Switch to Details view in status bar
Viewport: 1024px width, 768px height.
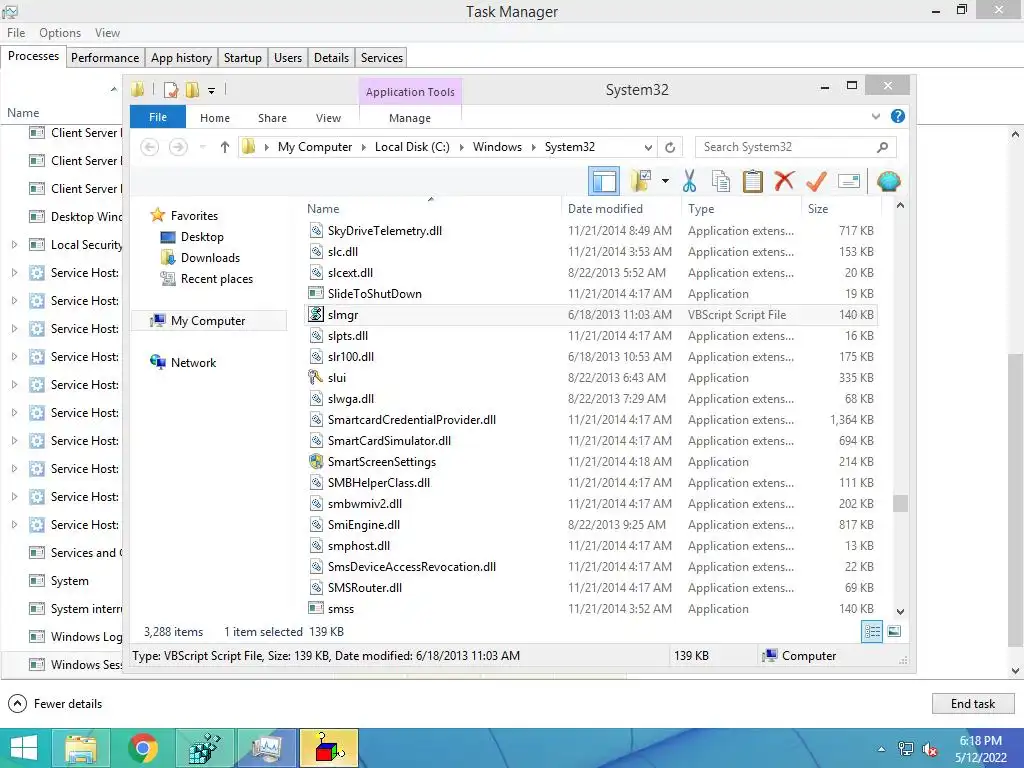(x=872, y=632)
